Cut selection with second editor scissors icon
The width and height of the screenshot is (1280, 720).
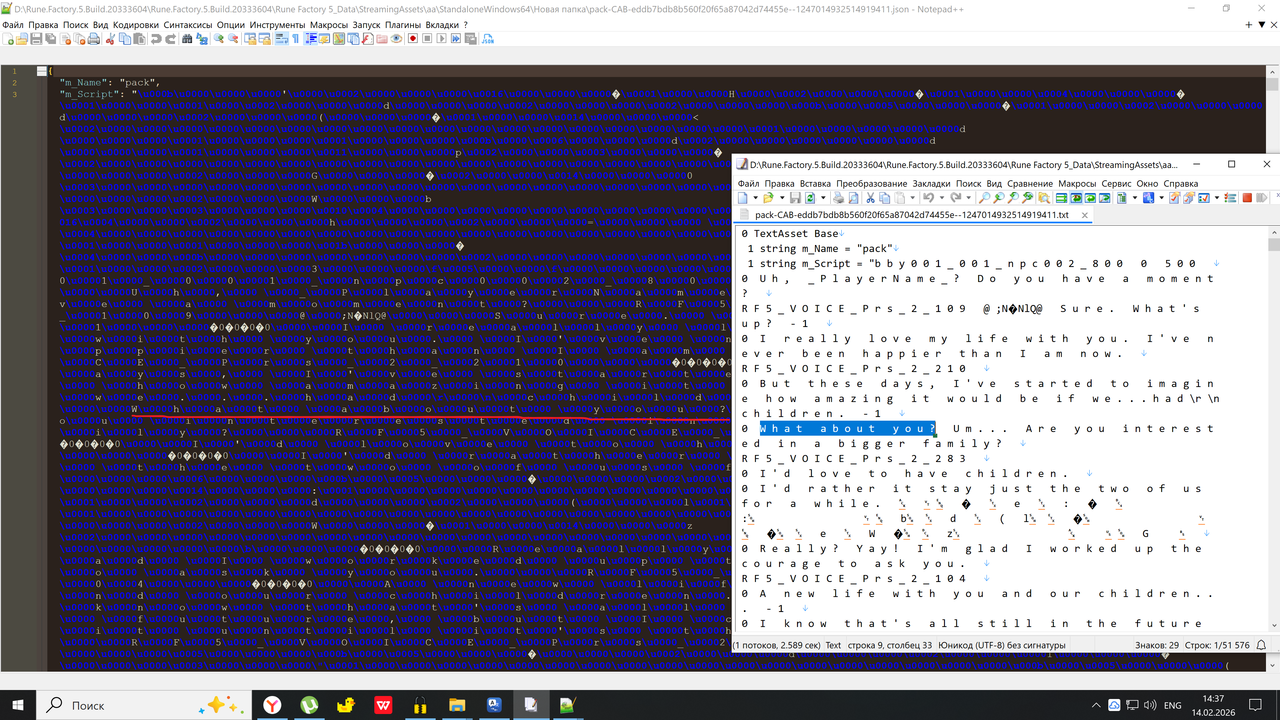(870, 198)
